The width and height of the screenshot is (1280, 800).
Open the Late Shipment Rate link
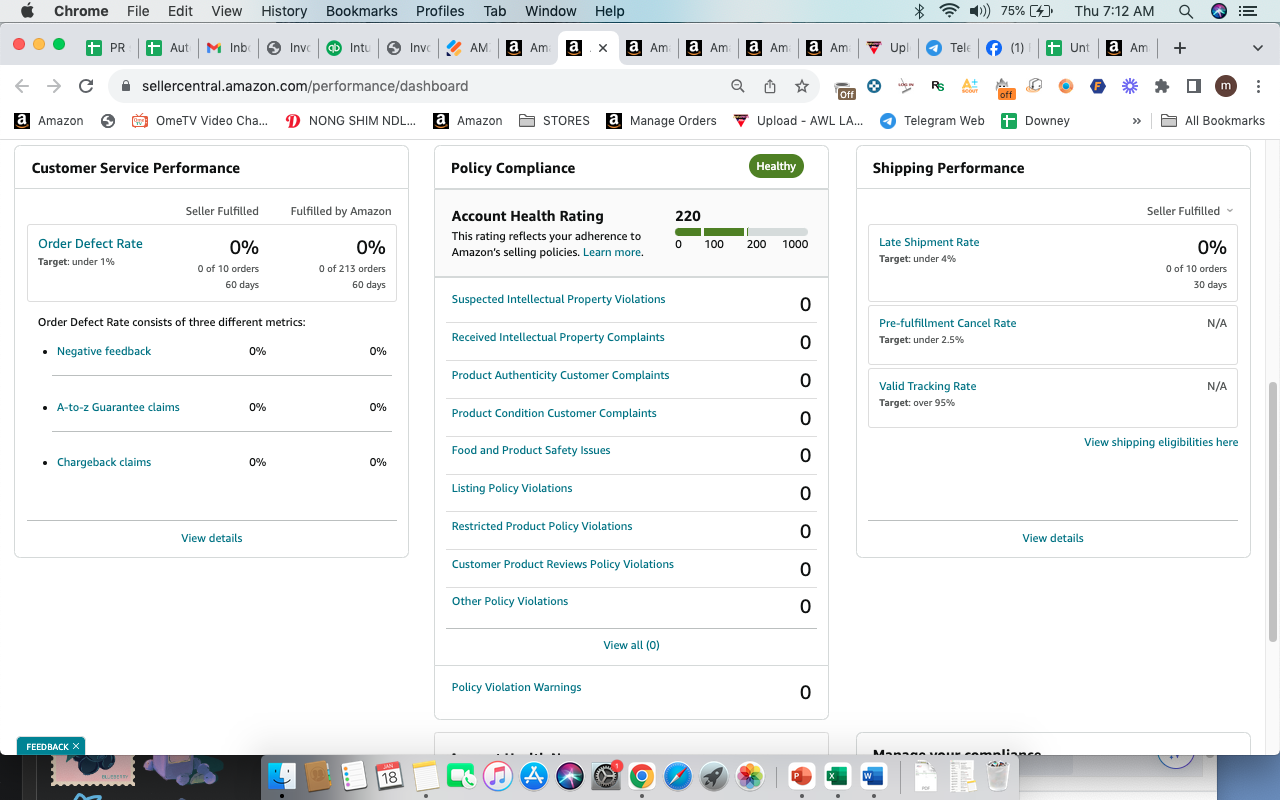point(929,242)
